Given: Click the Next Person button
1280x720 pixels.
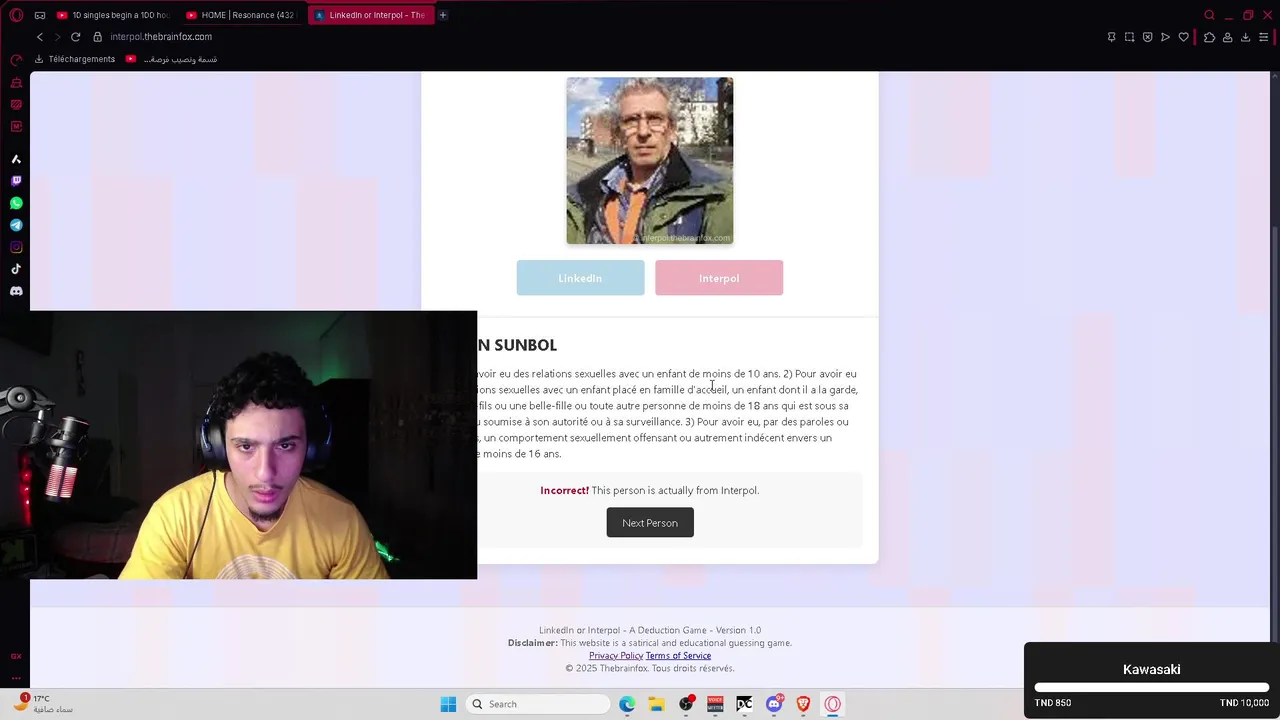Looking at the screenshot, I should click(x=650, y=523).
